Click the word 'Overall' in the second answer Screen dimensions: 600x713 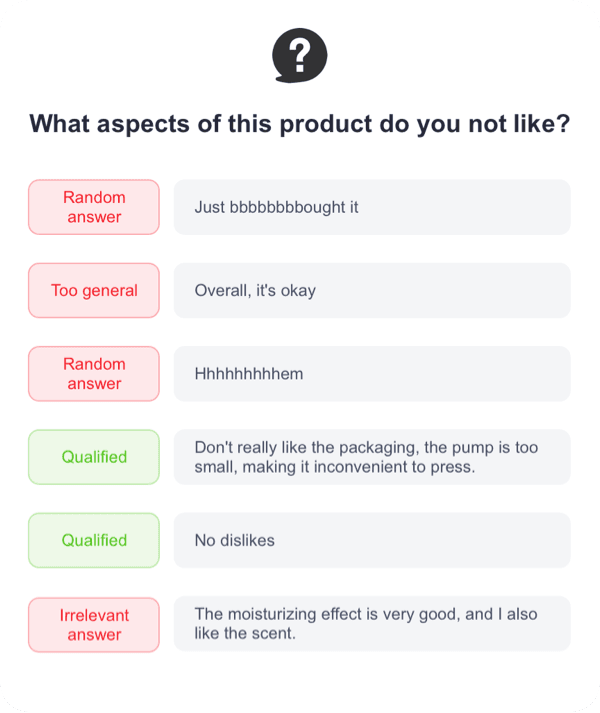(x=221, y=291)
